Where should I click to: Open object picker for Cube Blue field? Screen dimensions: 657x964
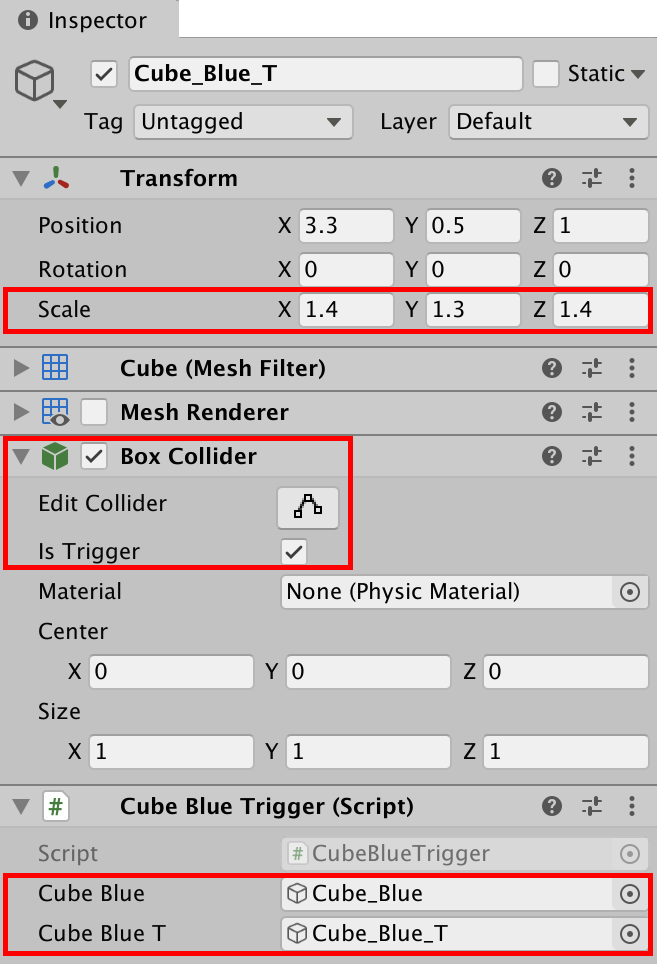pyautogui.click(x=629, y=894)
